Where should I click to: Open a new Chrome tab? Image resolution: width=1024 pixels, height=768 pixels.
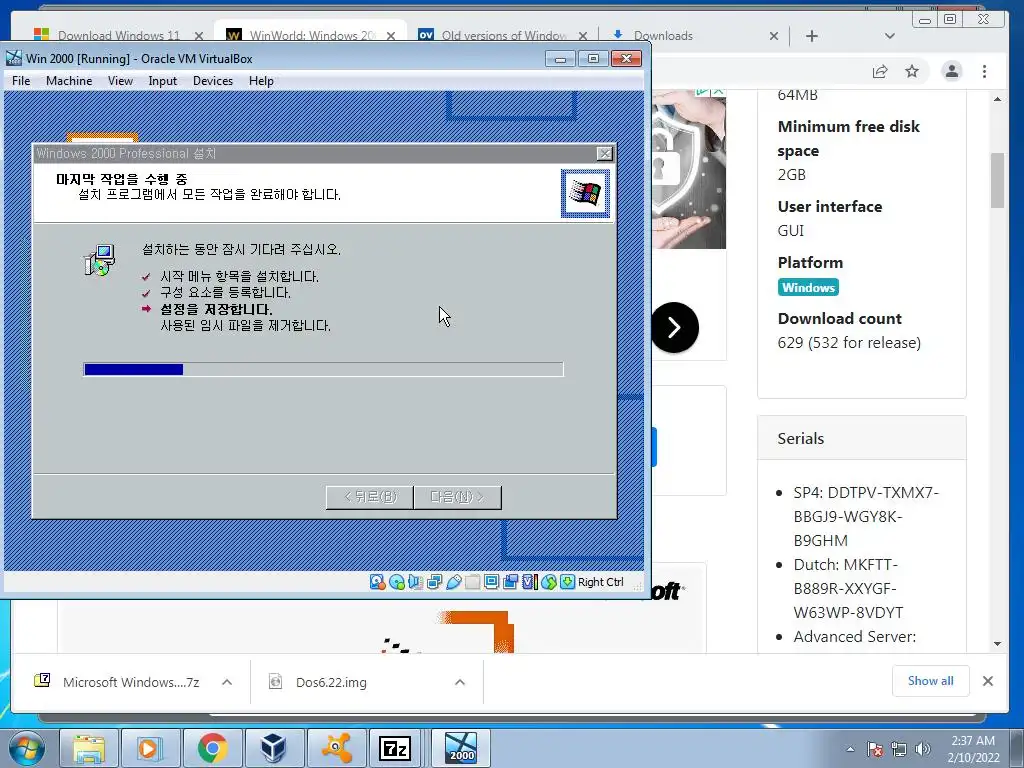pyautogui.click(x=812, y=36)
